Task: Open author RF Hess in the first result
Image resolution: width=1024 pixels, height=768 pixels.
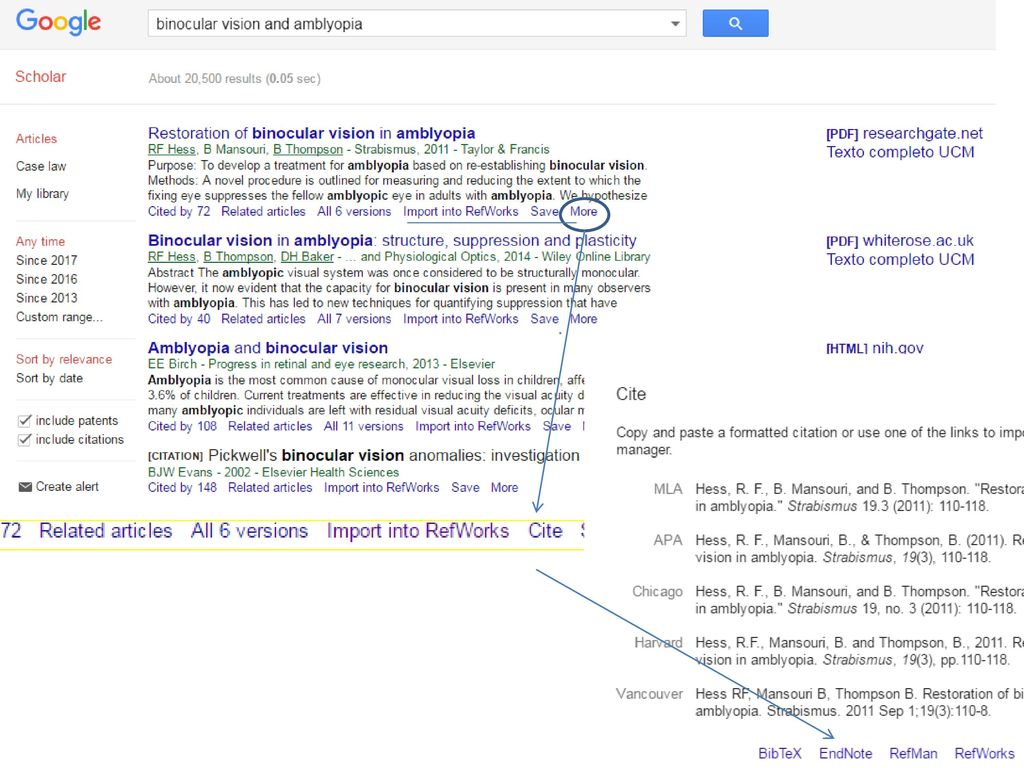Action: 172,150
